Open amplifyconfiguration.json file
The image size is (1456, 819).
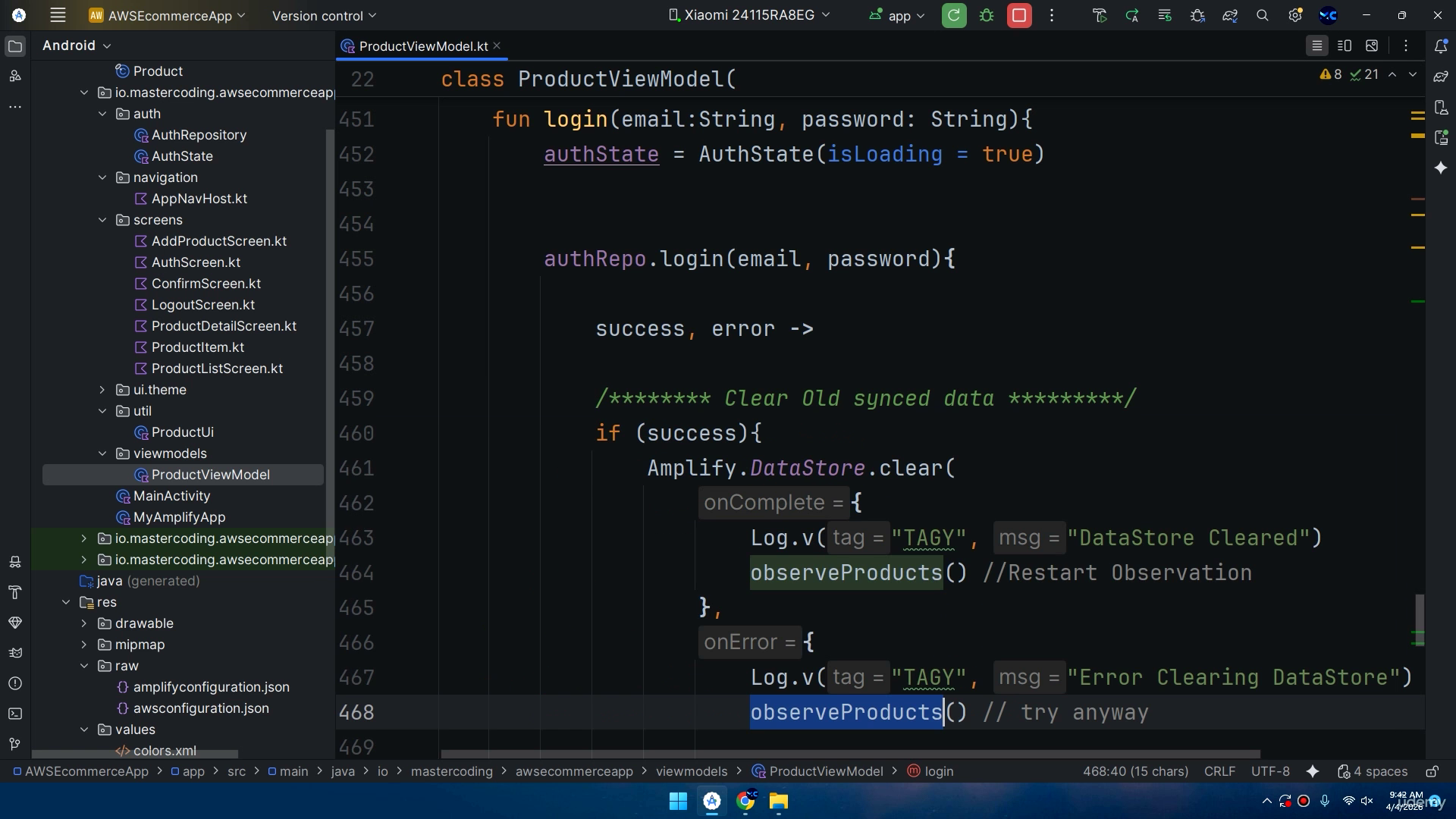click(x=211, y=687)
